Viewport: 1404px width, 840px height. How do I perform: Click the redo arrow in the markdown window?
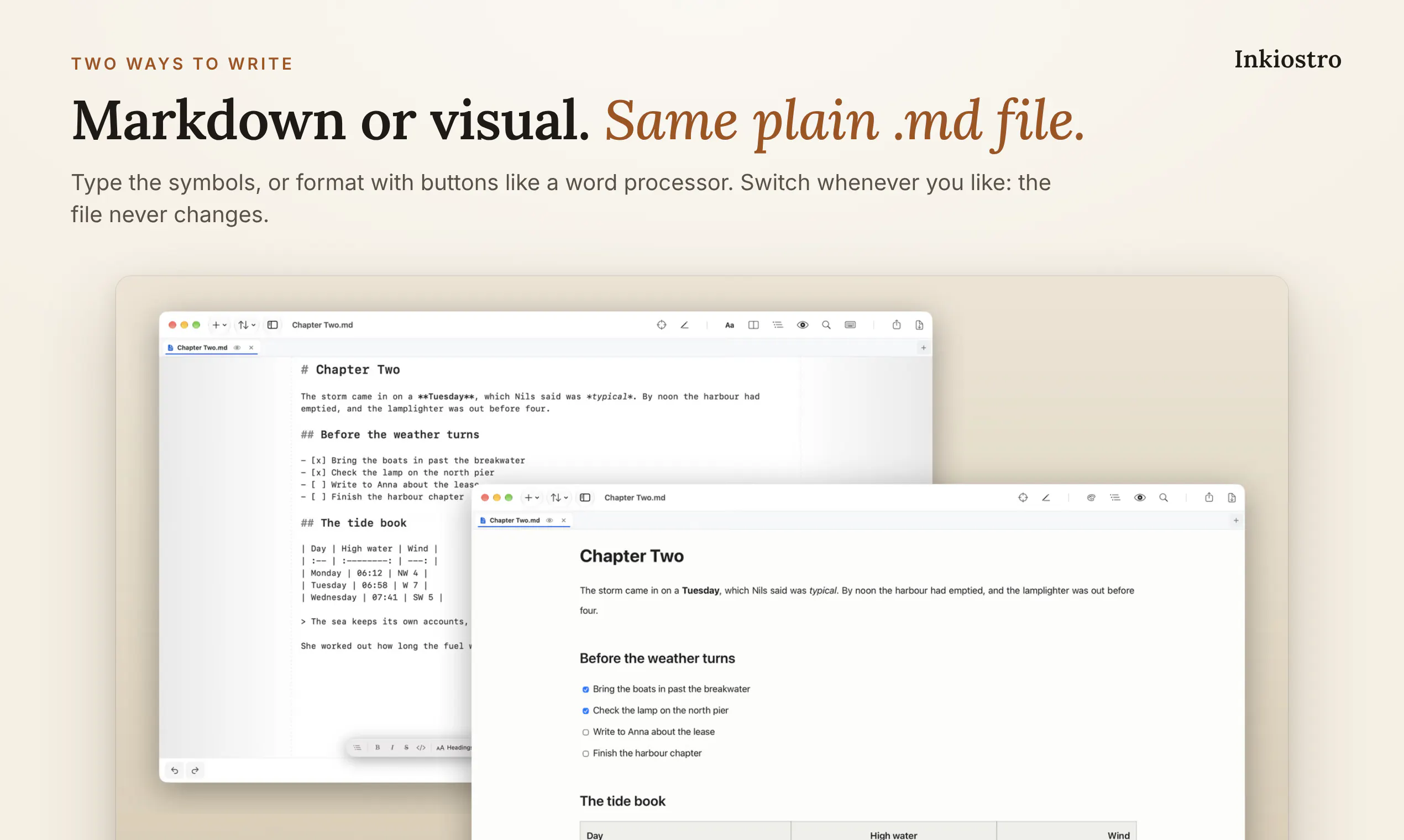(x=195, y=770)
